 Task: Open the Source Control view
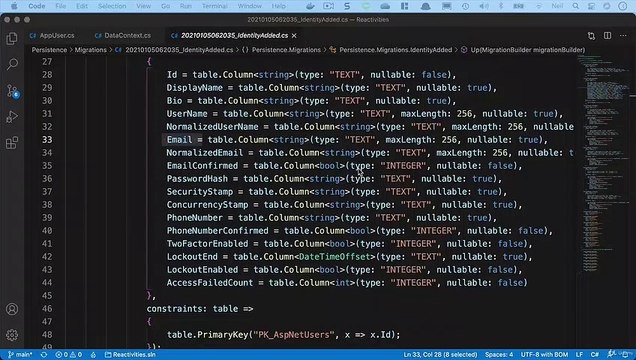pyautogui.click(x=13, y=91)
